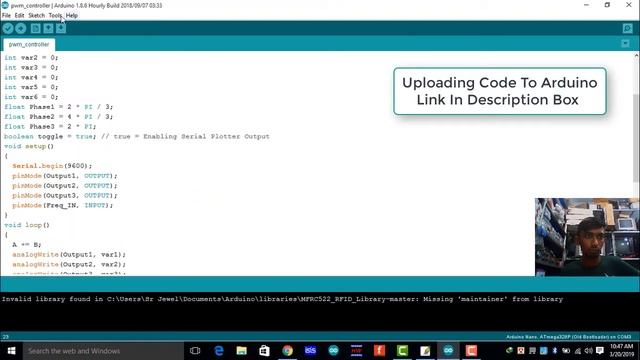
Task: Click the taskbar clock showing 10:47 AM
Action: pos(621,350)
